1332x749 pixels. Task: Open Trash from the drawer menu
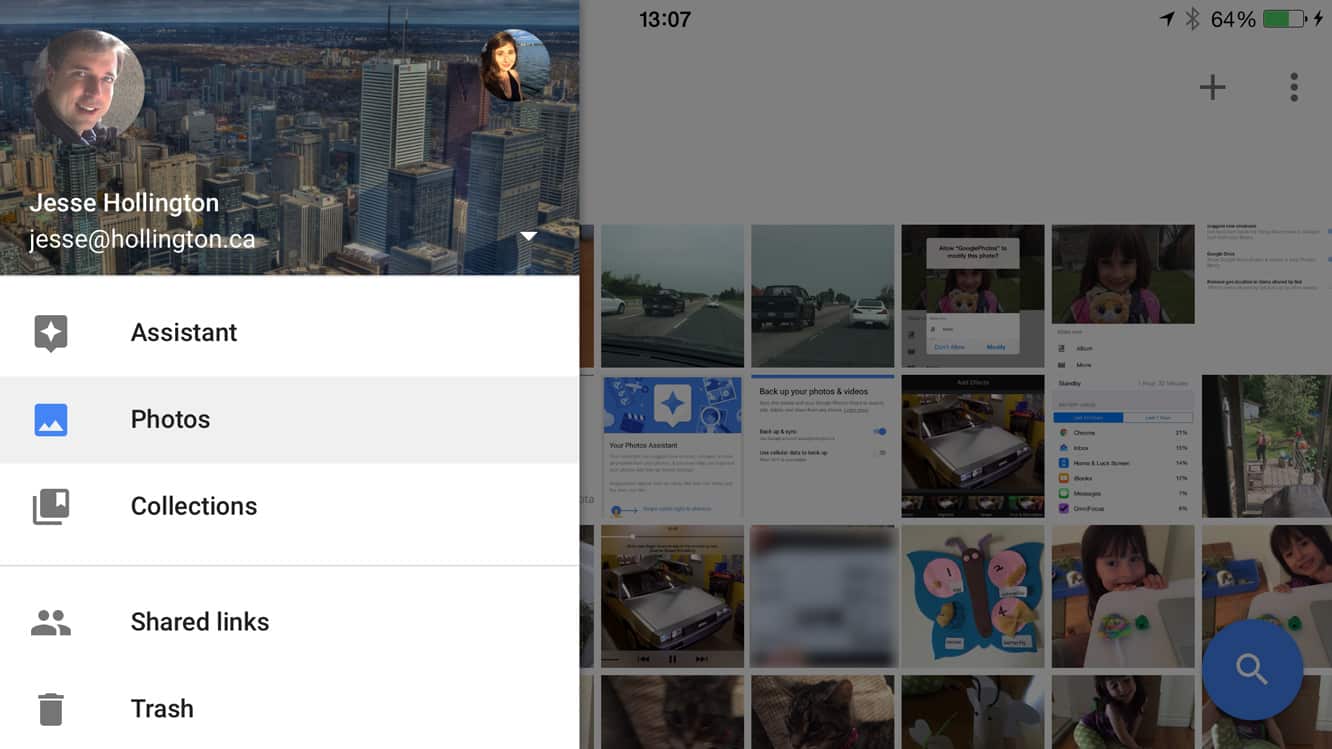pyautogui.click(x=162, y=708)
